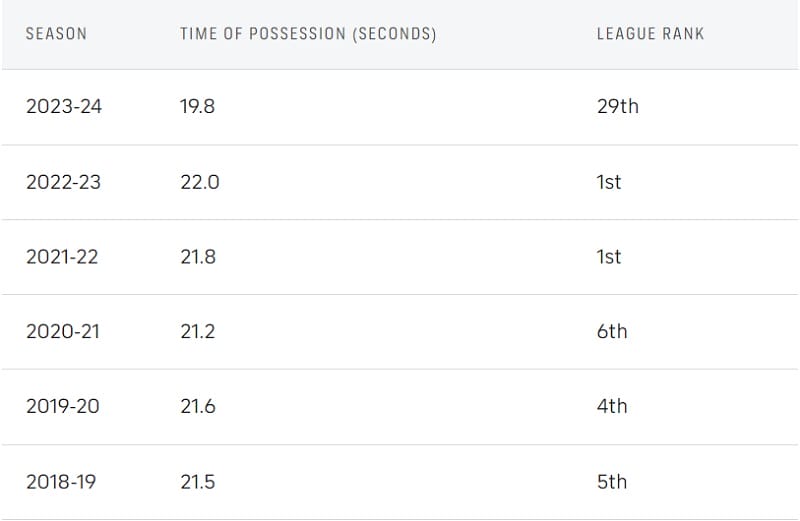Click the 21.5 possession time value
The image size is (800, 521).
pos(197,481)
